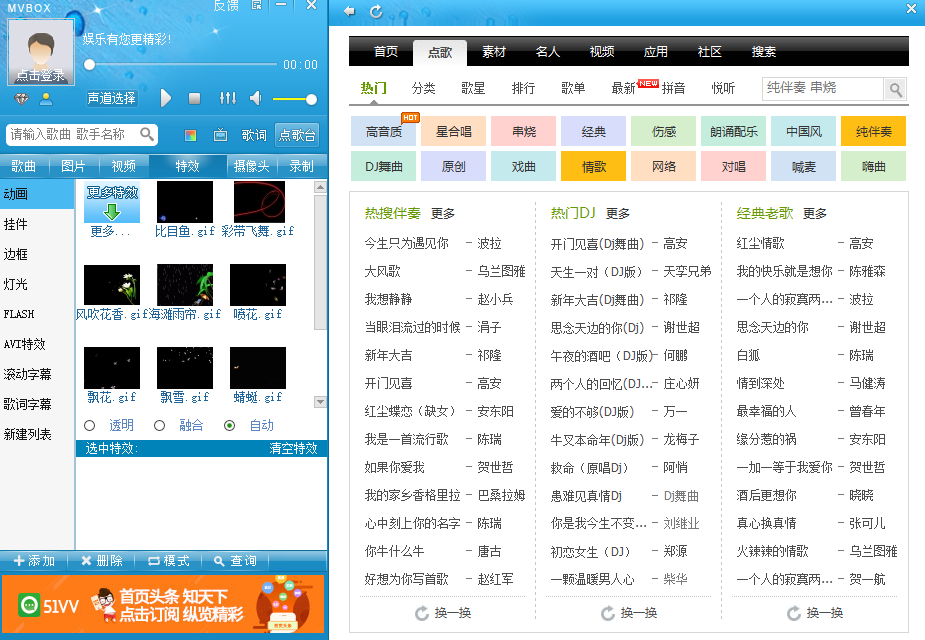Click the refresh icon in browser header
The width and height of the screenshot is (925, 640).
click(x=376, y=11)
